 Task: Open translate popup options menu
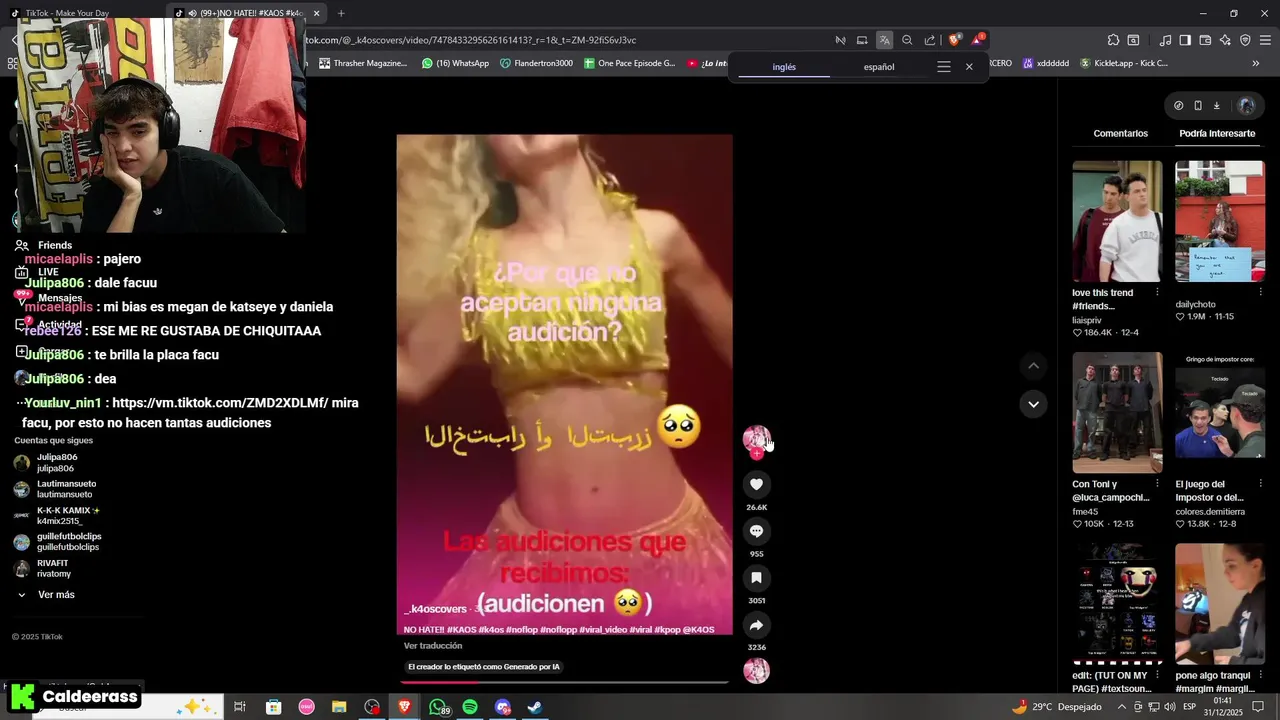tap(943, 67)
